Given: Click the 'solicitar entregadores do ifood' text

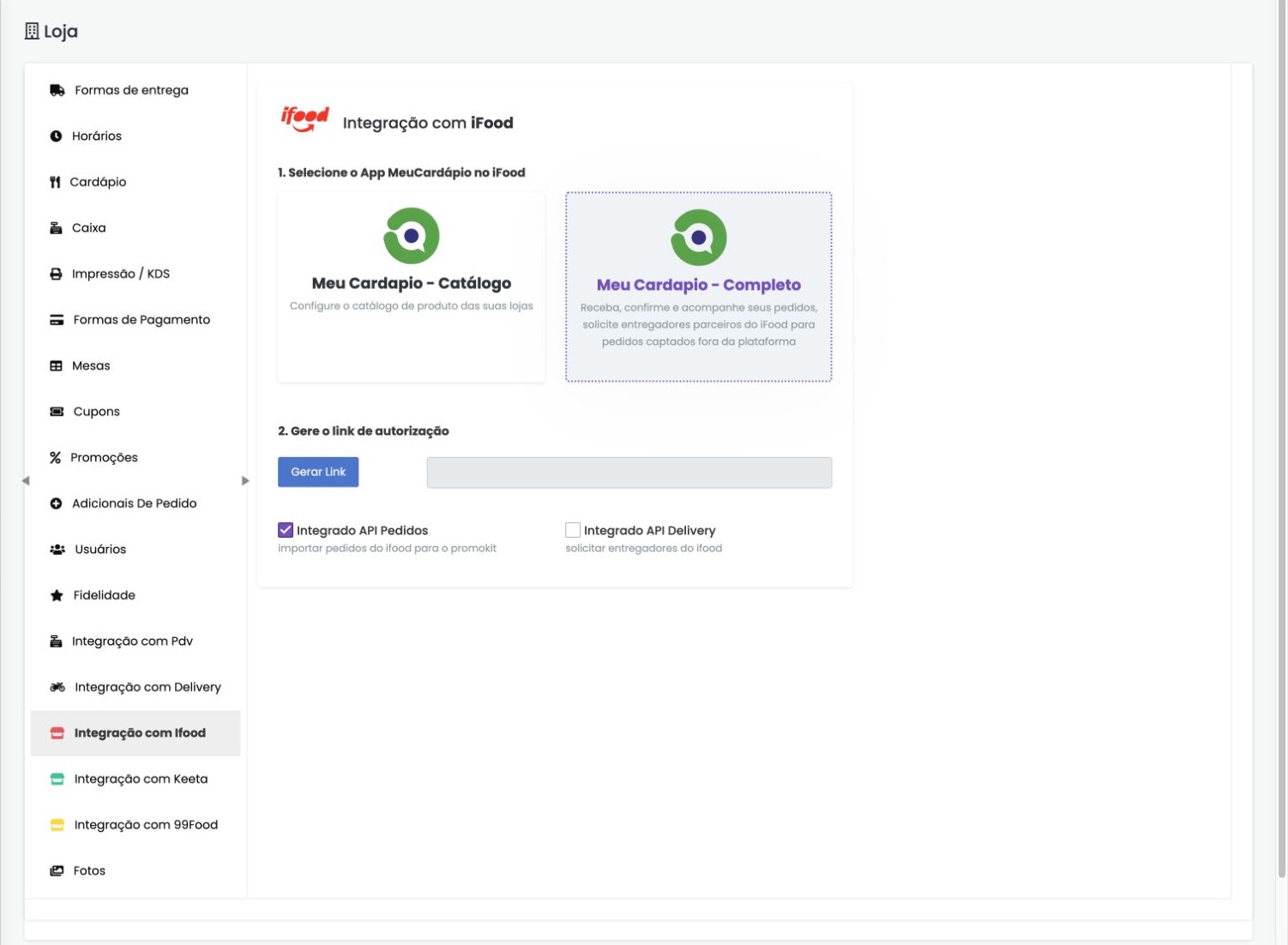Looking at the screenshot, I should pos(644,548).
